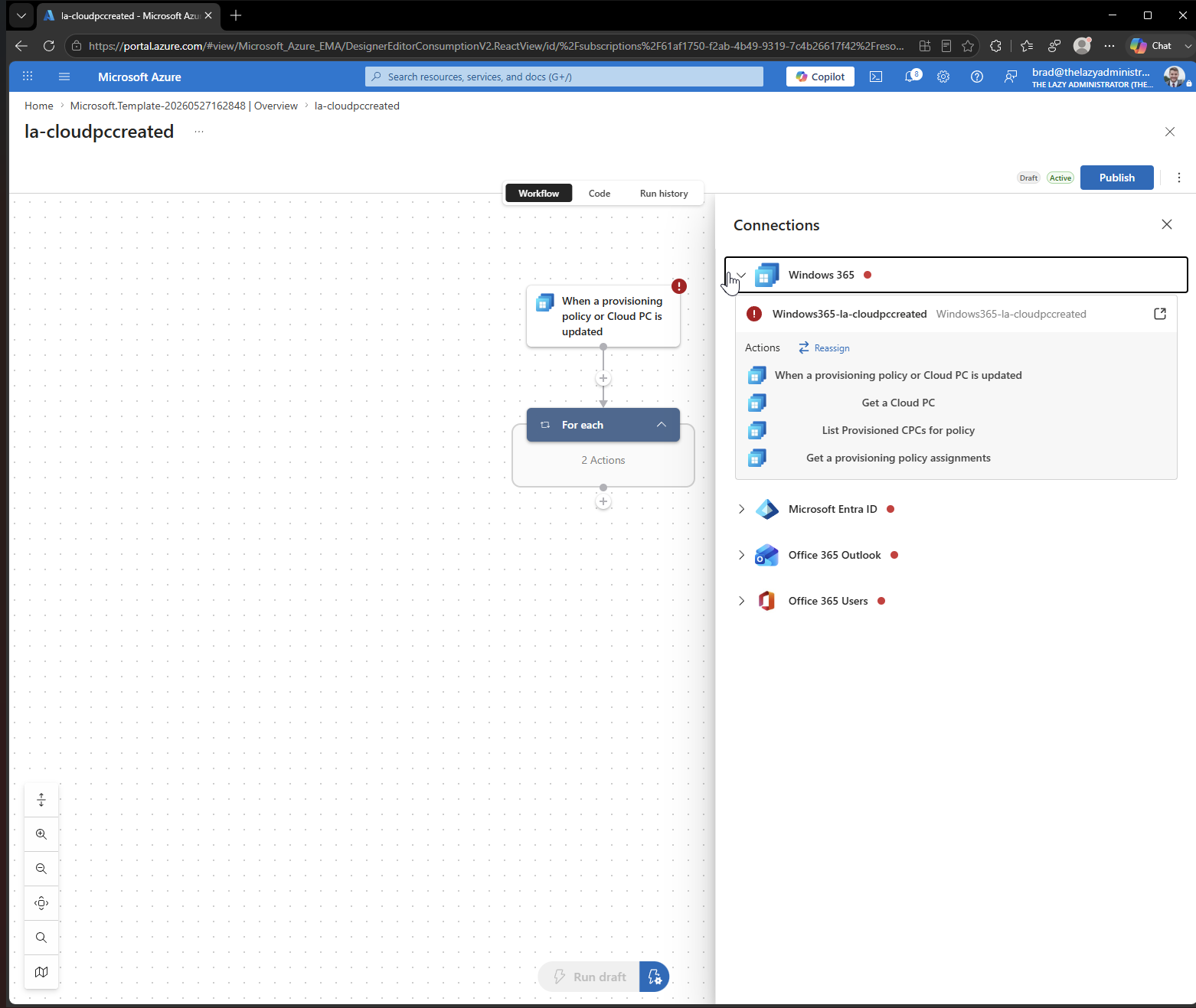
Task: Open browser settings and more ellipsis
Action: pos(1109,46)
